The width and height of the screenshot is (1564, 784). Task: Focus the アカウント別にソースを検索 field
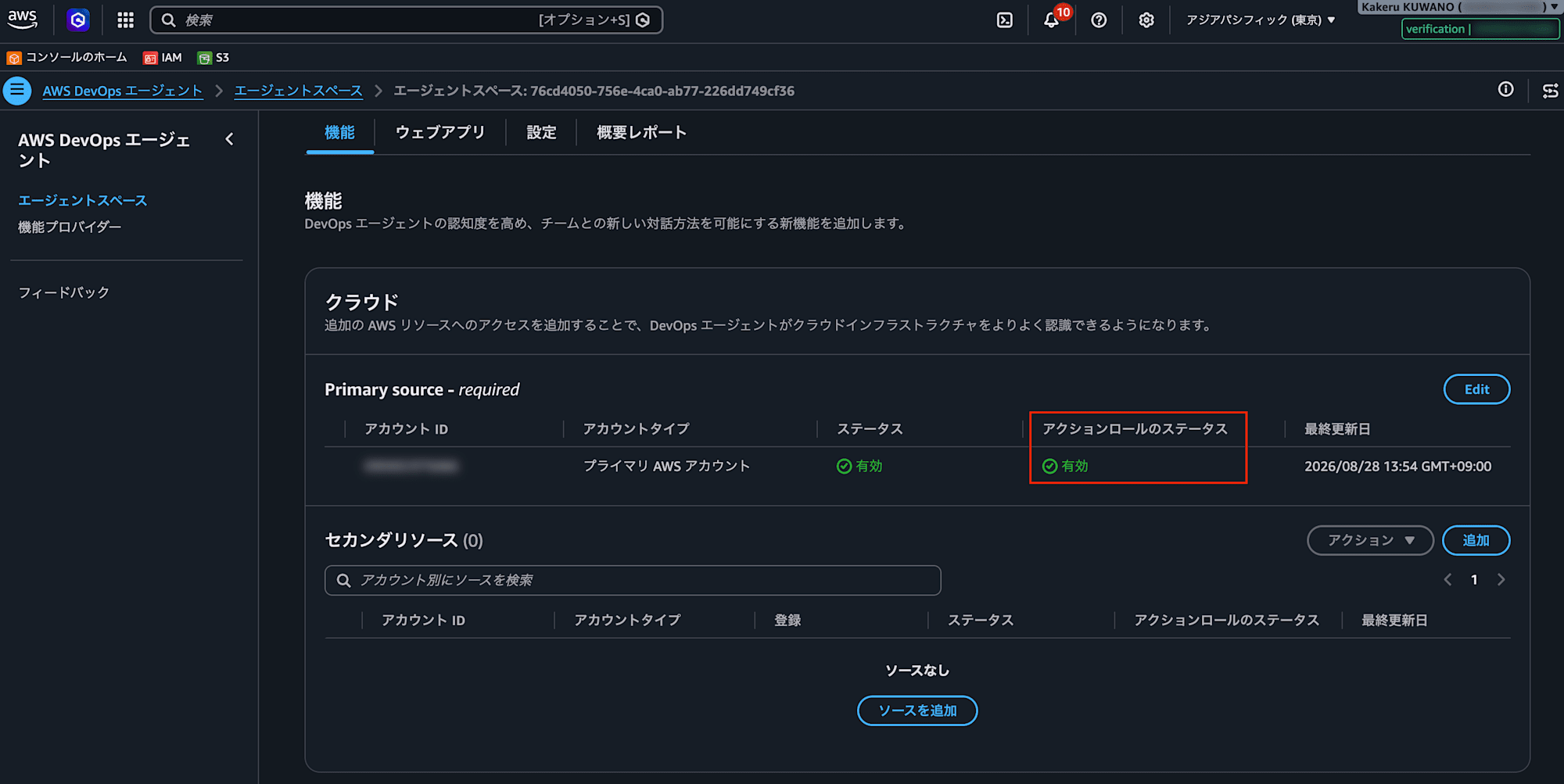coord(633,580)
